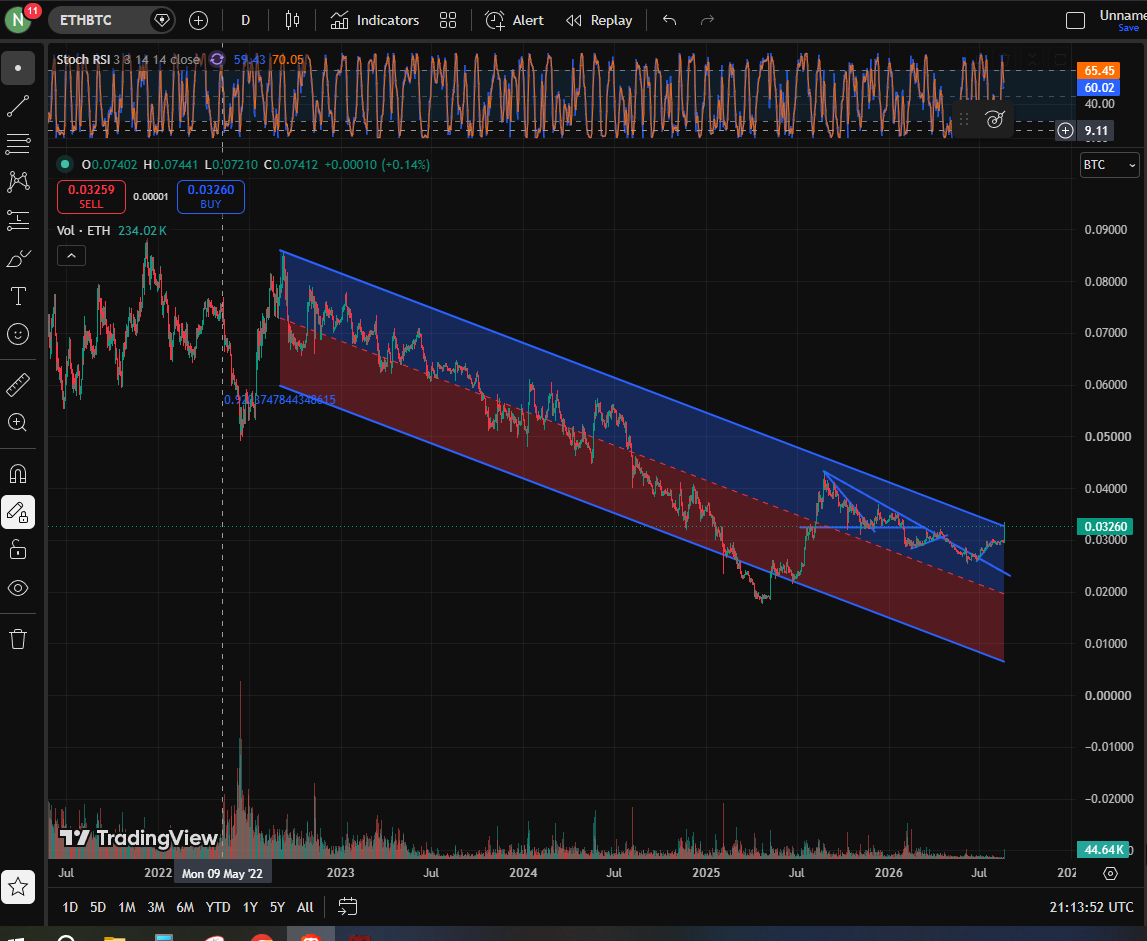
Task: Click the undo arrow
Action: (x=669, y=20)
